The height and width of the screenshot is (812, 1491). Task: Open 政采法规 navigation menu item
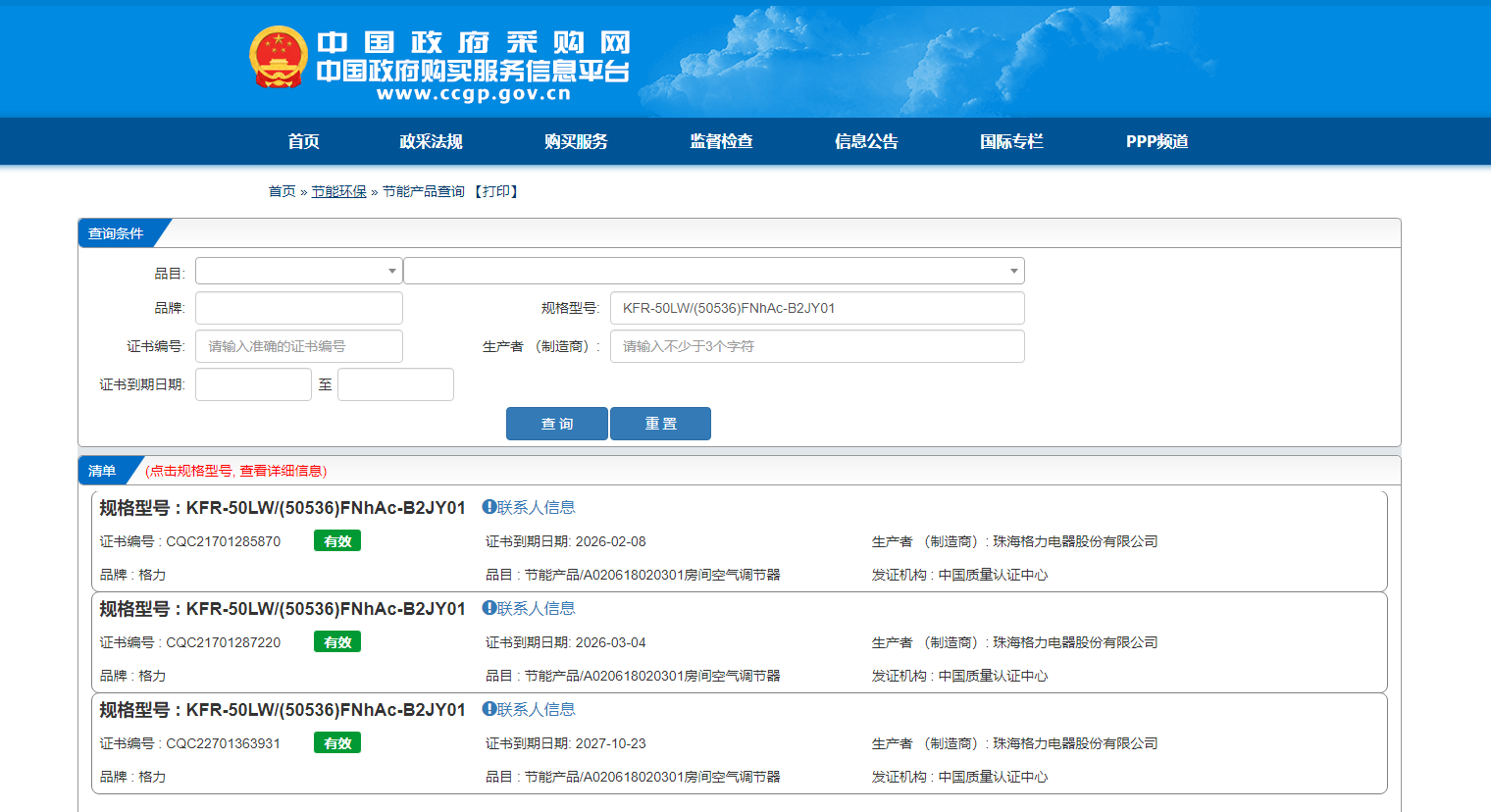(x=431, y=141)
